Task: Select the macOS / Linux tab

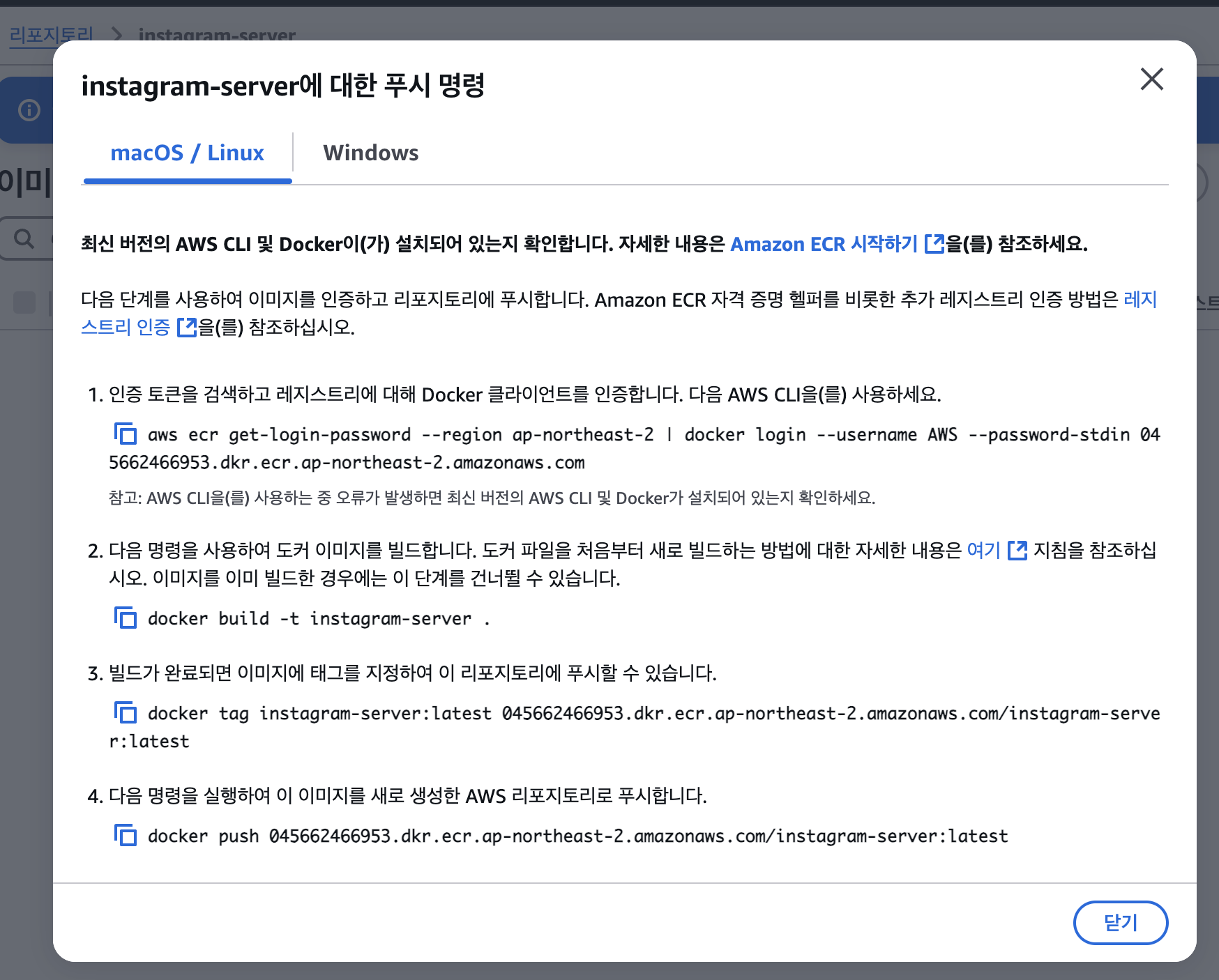Action: click(188, 153)
